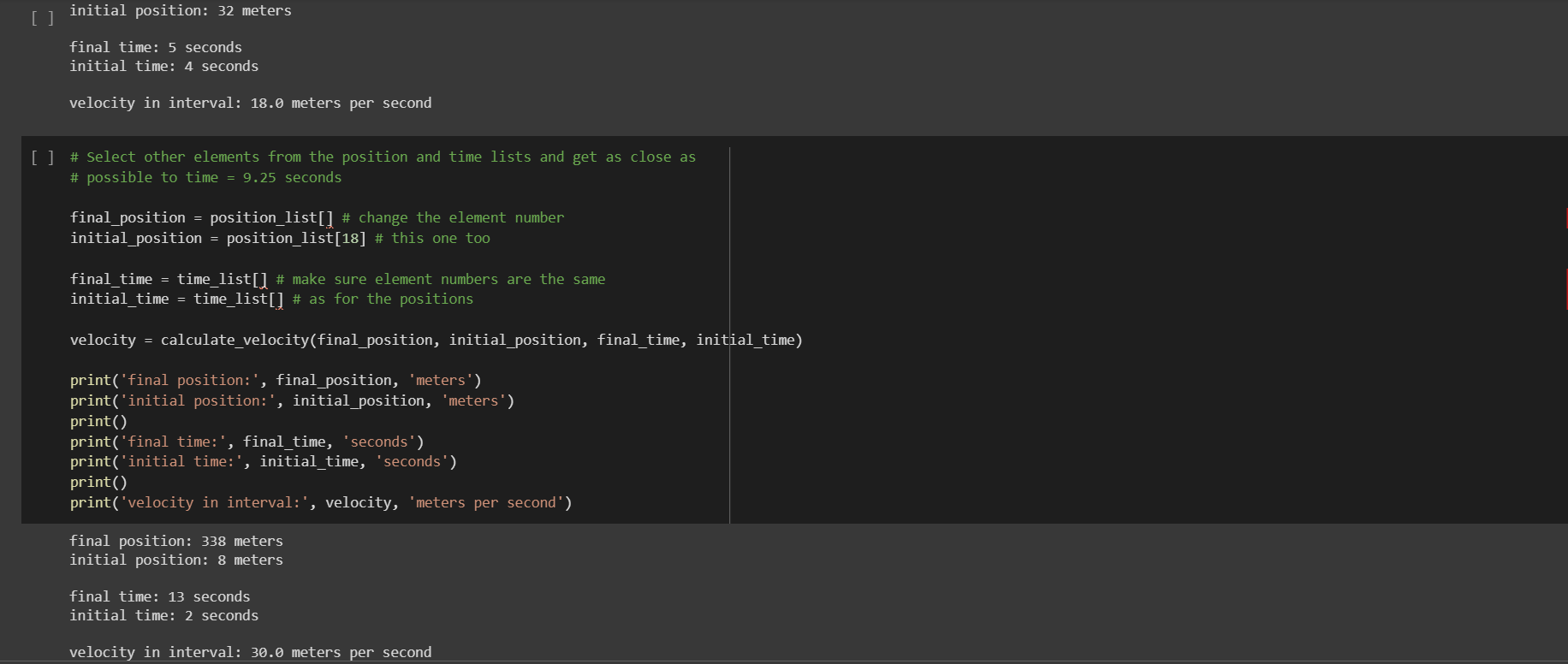Click the output 'final position: 338 meters'
Image resolution: width=1568 pixels, height=664 pixels.
pyautogui.click(x=176, y=541)
